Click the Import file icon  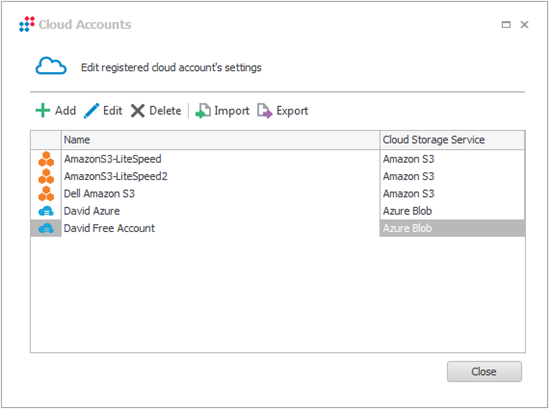(203, 111)
